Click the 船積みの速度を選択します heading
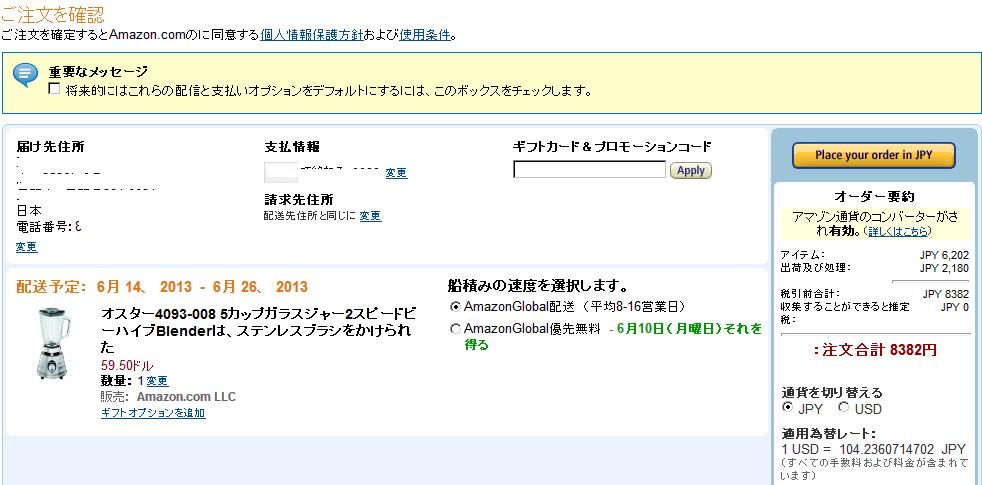 click(x=539, y=286)
